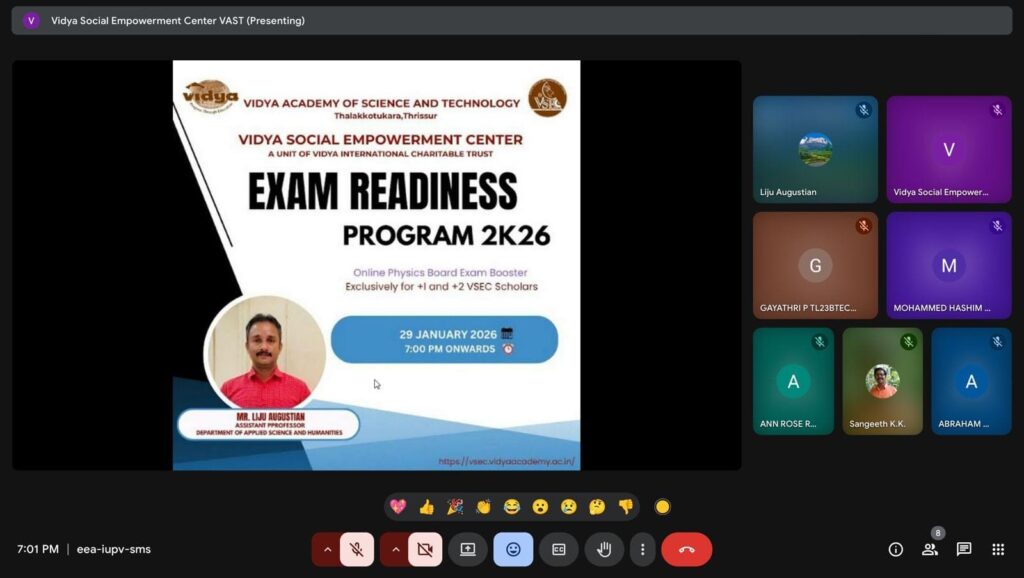Select Sangeeth K.K. participant tile
The width and height of the screenshot is (1024, 578).
882,381
